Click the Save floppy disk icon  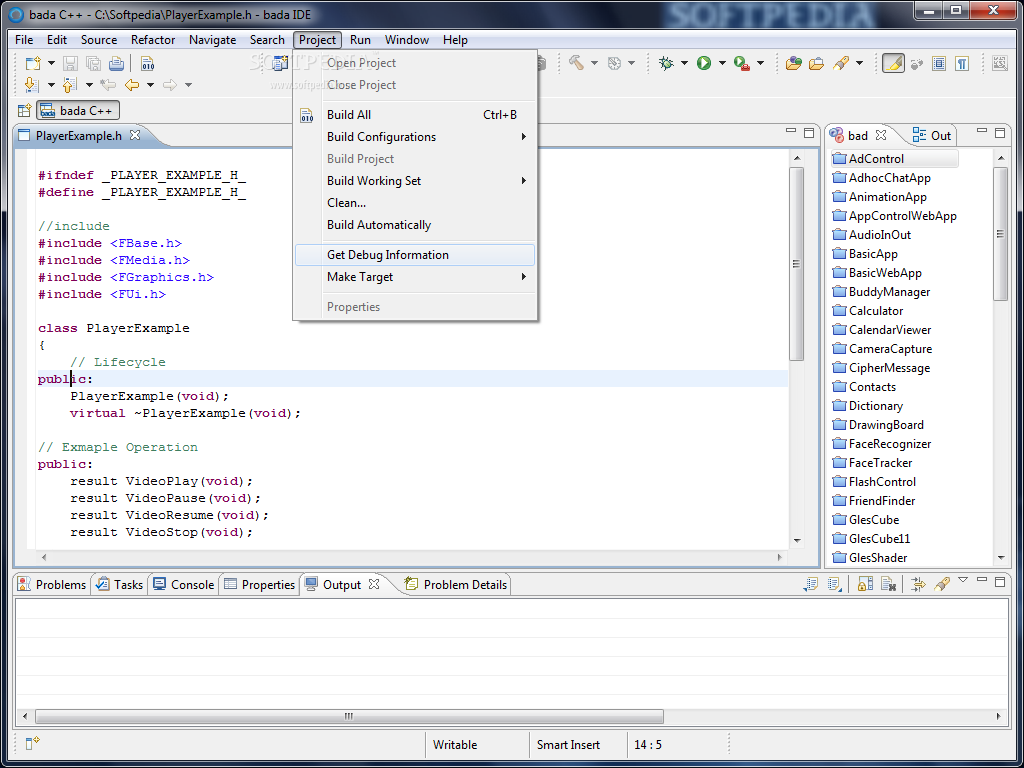click(x=71, y=63)
